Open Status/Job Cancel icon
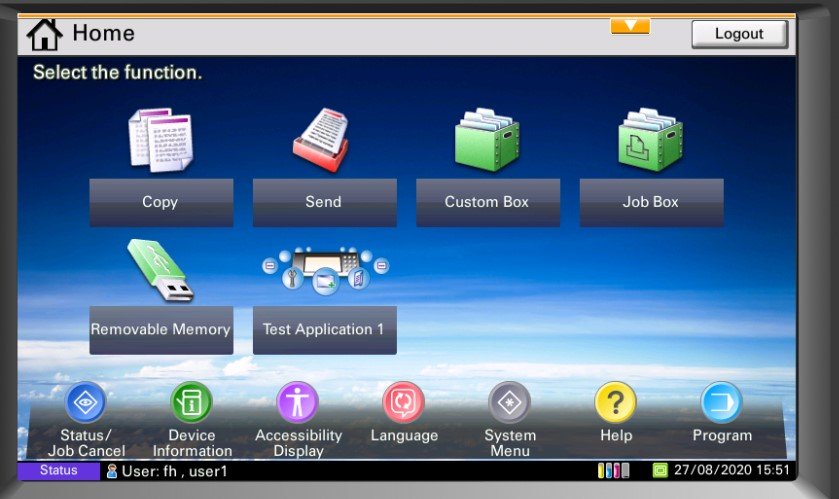839x499 pixels. (86, 402)
